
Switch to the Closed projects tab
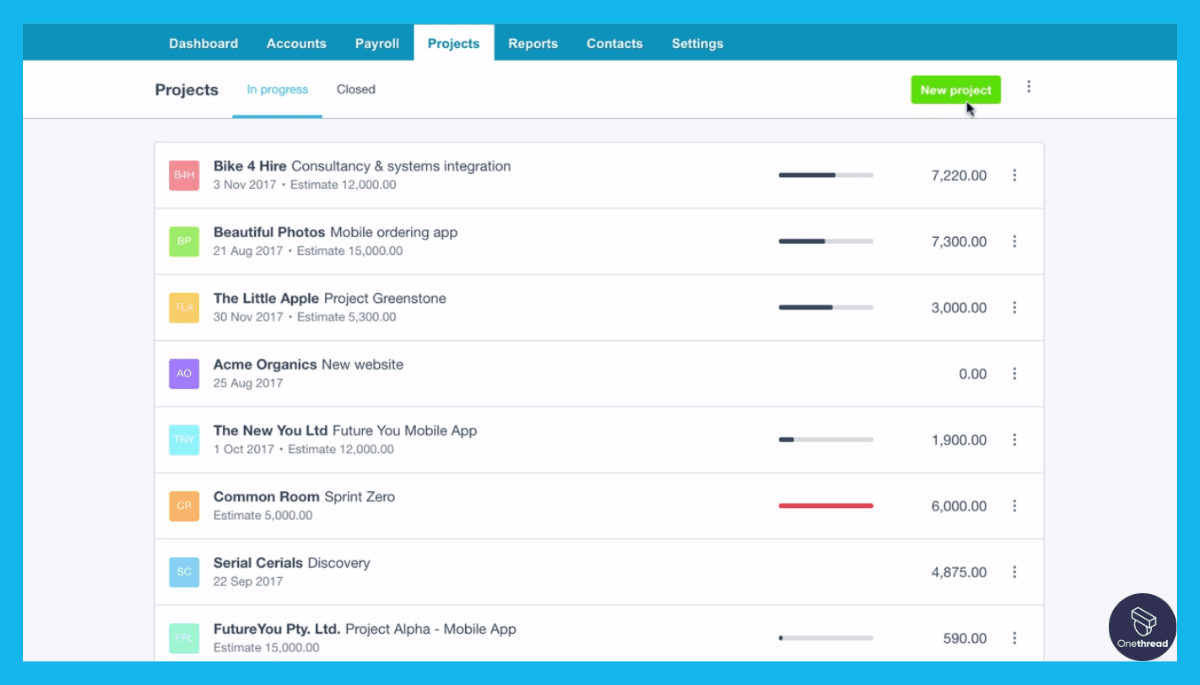pos(355,89)
